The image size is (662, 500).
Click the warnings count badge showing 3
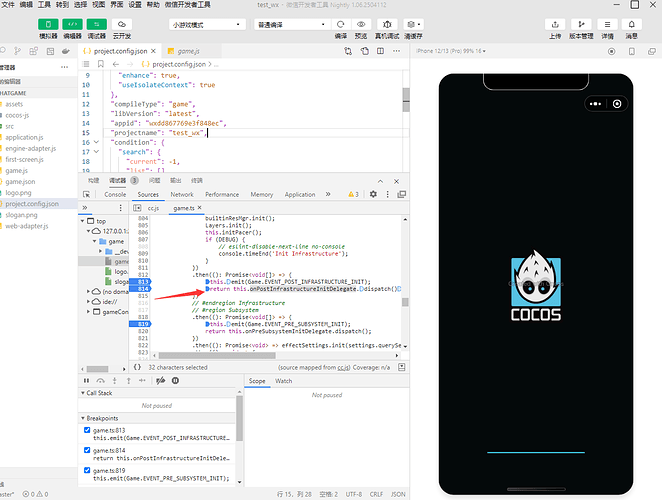click(x=353, y=194)
